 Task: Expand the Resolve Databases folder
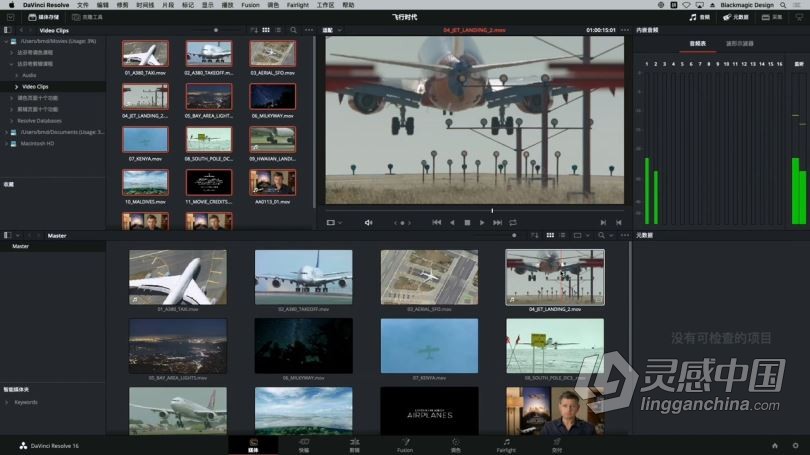click(12, 121)
